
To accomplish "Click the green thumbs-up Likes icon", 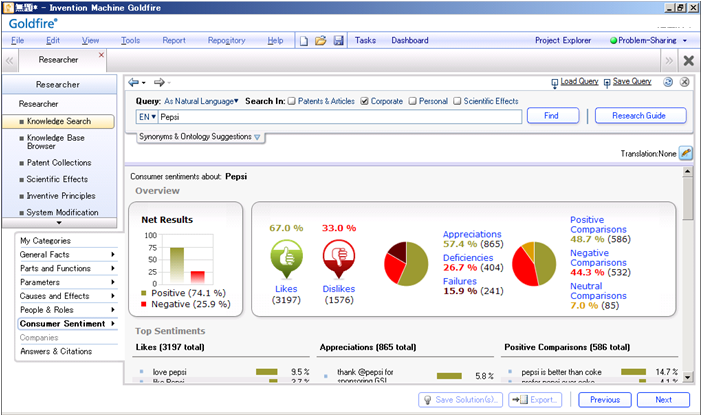I will point(287,258).
